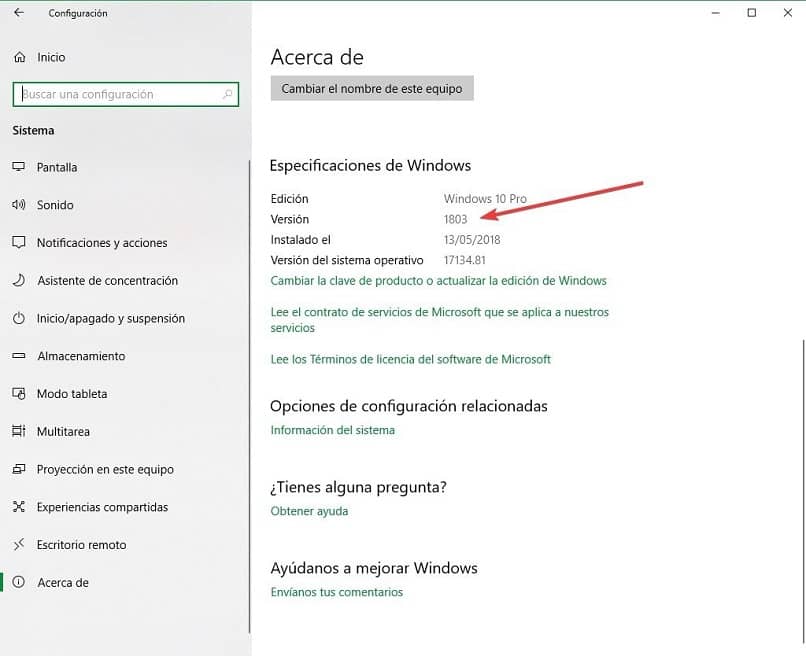This screenshot has width=806, height=656.
Task: Click the ¿Tienes alguna pregunta? heading
Action: (358, 487)
